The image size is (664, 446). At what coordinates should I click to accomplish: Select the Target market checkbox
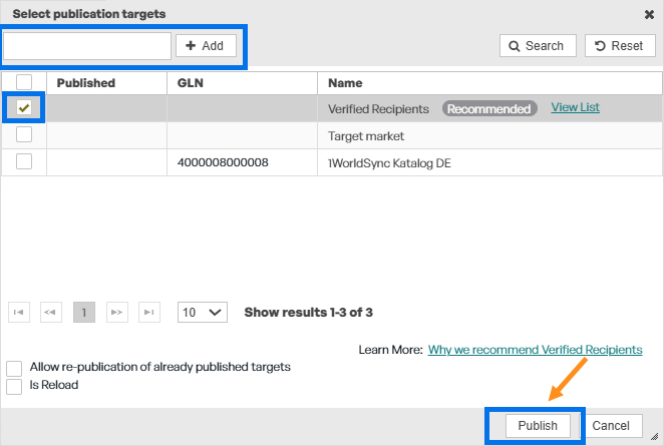click(x=24, y=134)
